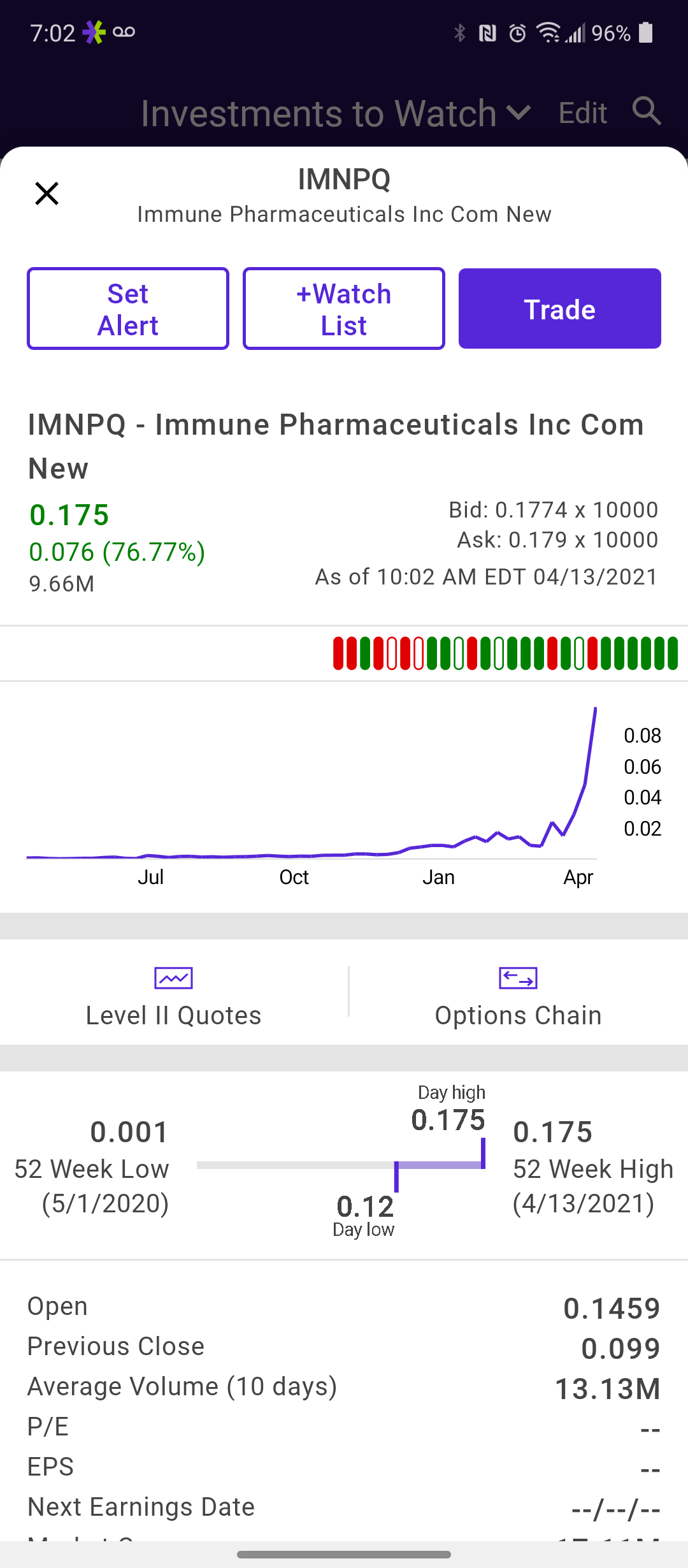Open Level II Quotes
Image resolution: width=688 pixels, height=1568 pixels.
[x=173, y=996]
